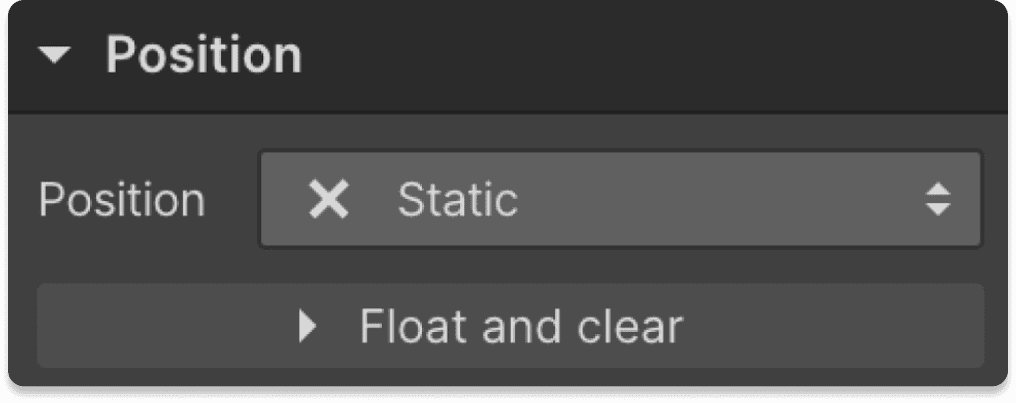Click the Static position type icon

pos(328,201)
